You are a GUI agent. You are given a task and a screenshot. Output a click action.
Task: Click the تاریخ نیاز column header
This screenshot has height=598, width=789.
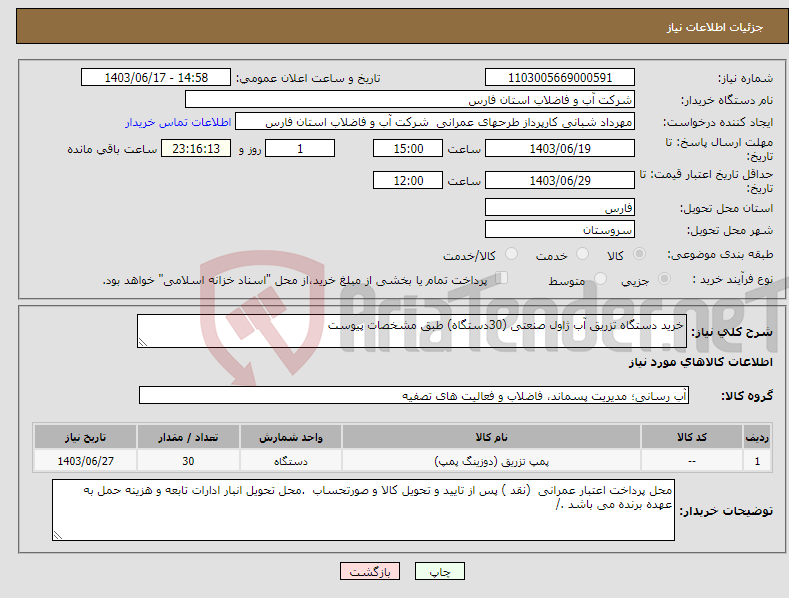[x=86, y=437]
